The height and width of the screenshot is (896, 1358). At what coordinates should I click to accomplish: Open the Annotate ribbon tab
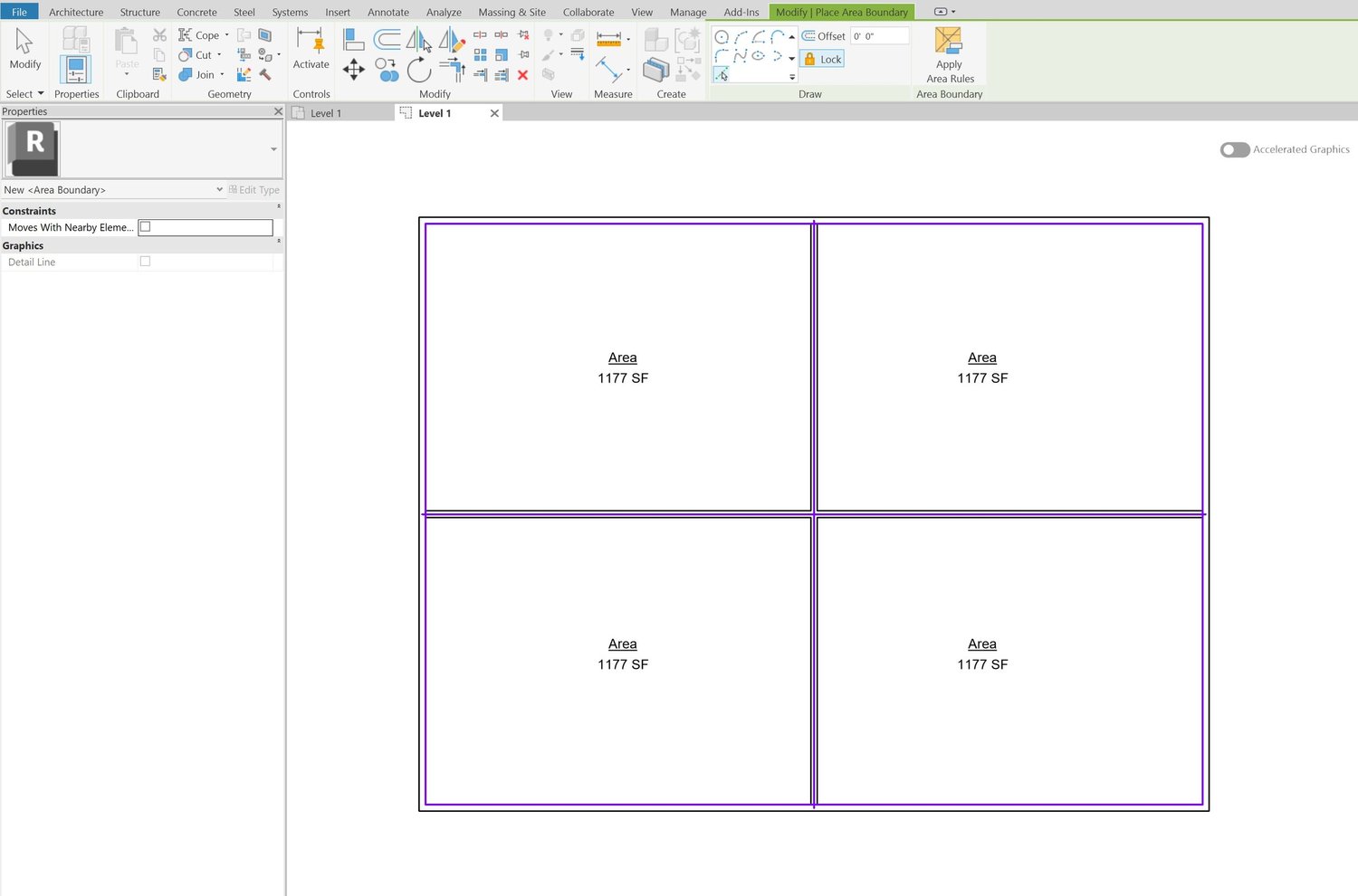[388, 12]
